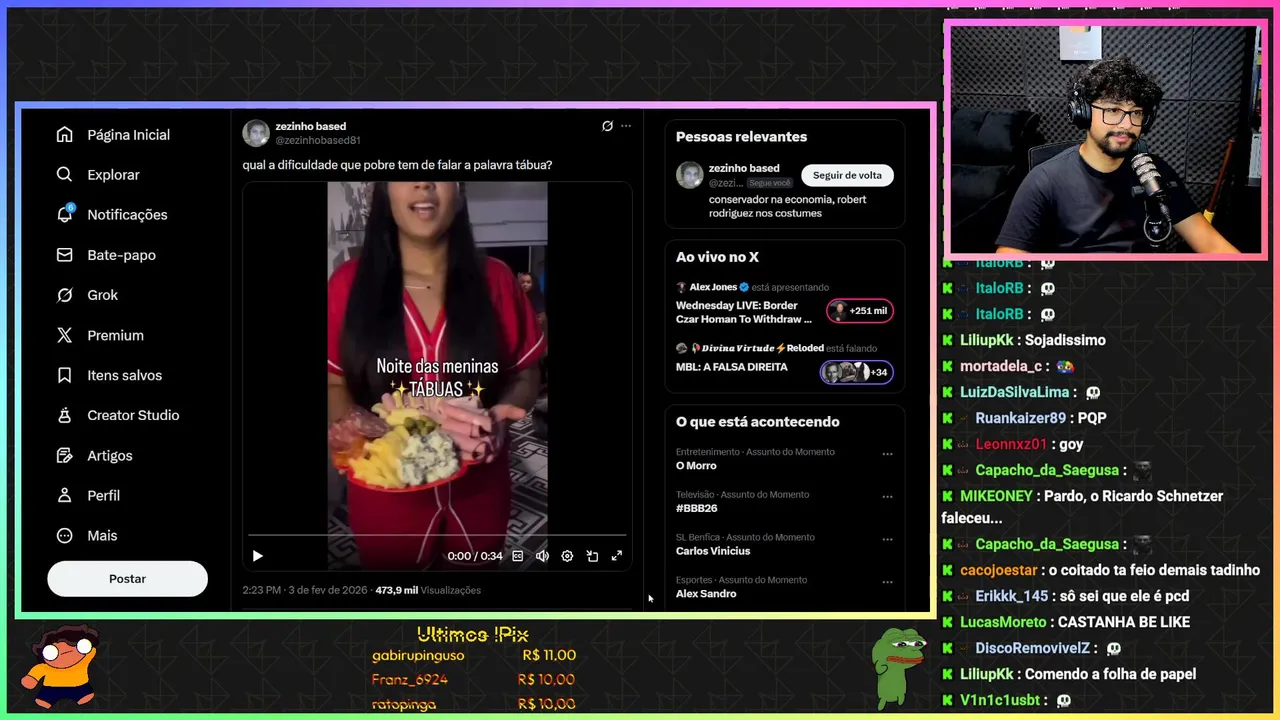This screenshot has width=1280, height=720.
Task: Click the Pepe frog sticker
Action: [x=898, y=667]
